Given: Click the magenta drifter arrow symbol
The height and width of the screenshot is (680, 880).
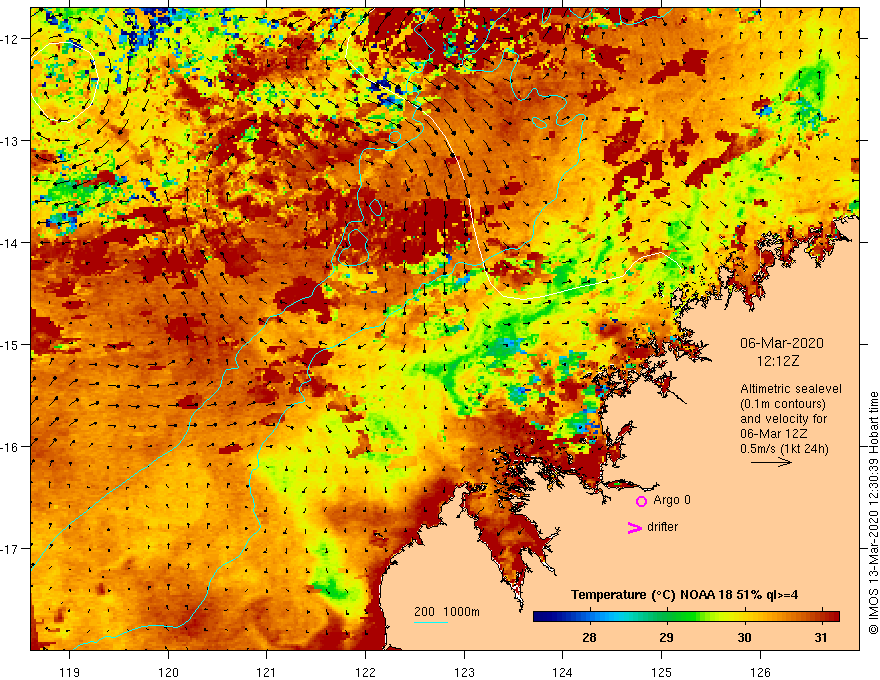Looking at the screenshot, I should point(634,527).
